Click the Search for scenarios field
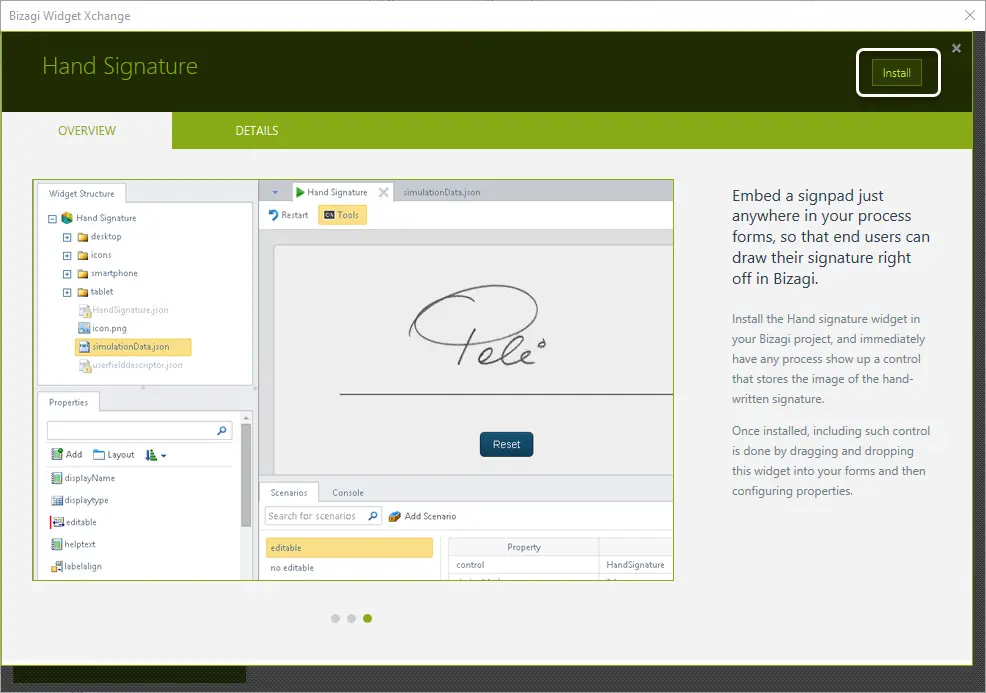The image size is (986, 693). coord(316,516)
